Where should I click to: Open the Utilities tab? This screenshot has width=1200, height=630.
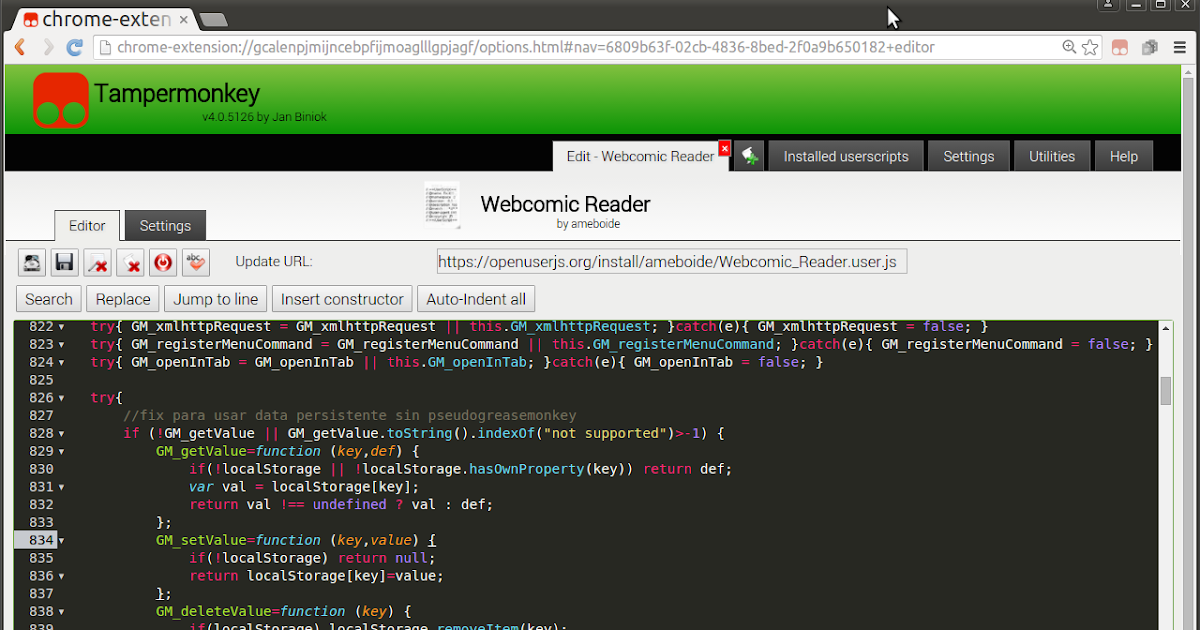click(x=1052, y=156)
